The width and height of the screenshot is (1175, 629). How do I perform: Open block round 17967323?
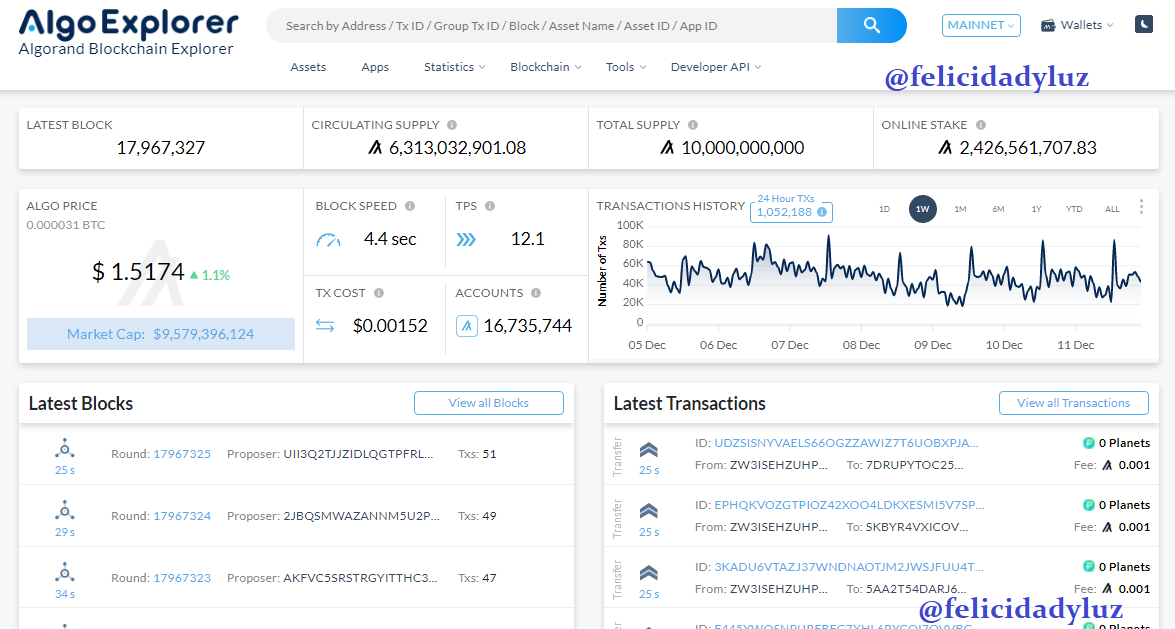(x=182, y=578)
